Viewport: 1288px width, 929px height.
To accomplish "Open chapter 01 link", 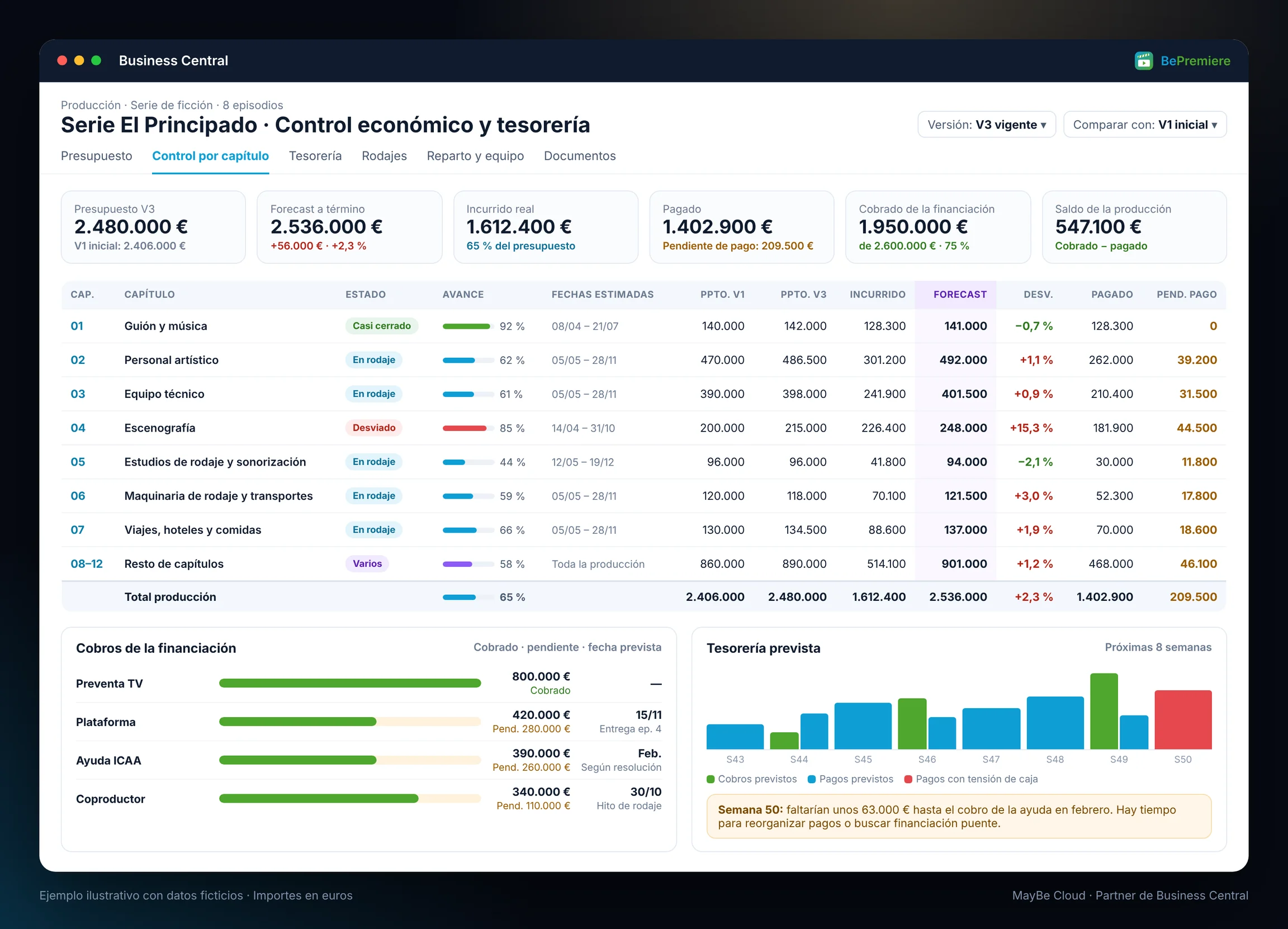I will tap(77, 326).
